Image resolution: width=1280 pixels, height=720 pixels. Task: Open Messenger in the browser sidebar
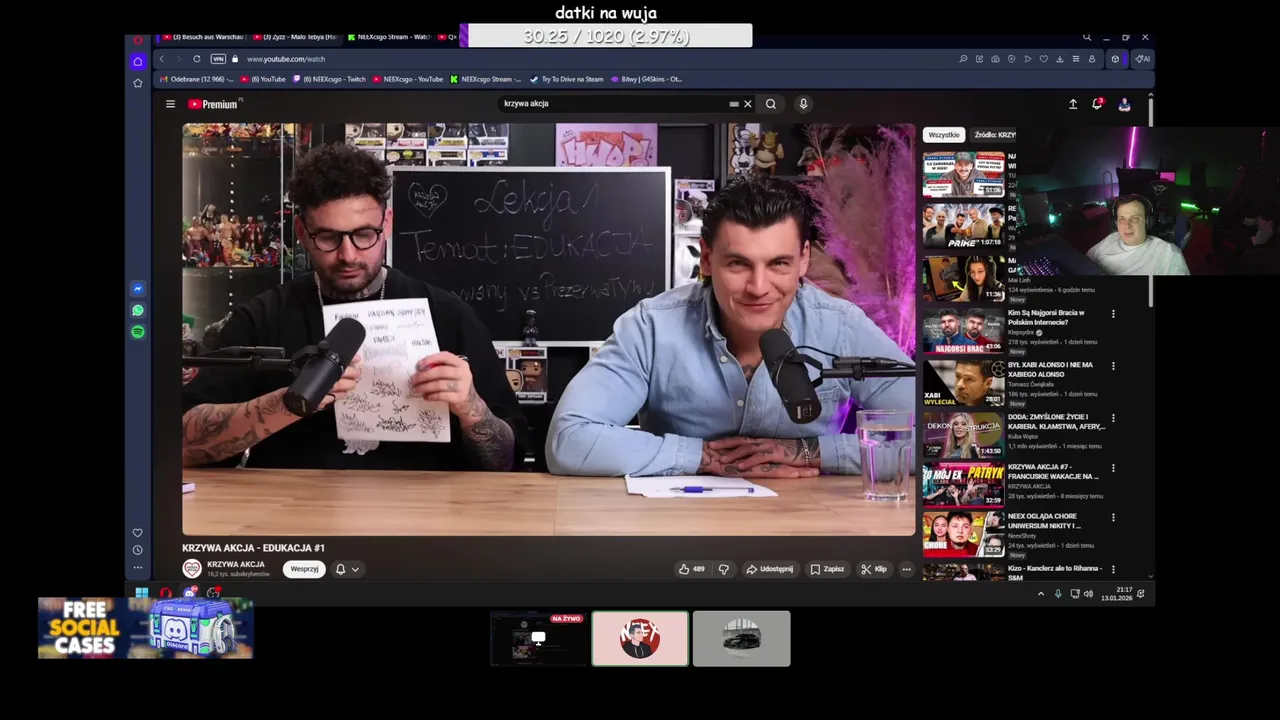[138, 289]
